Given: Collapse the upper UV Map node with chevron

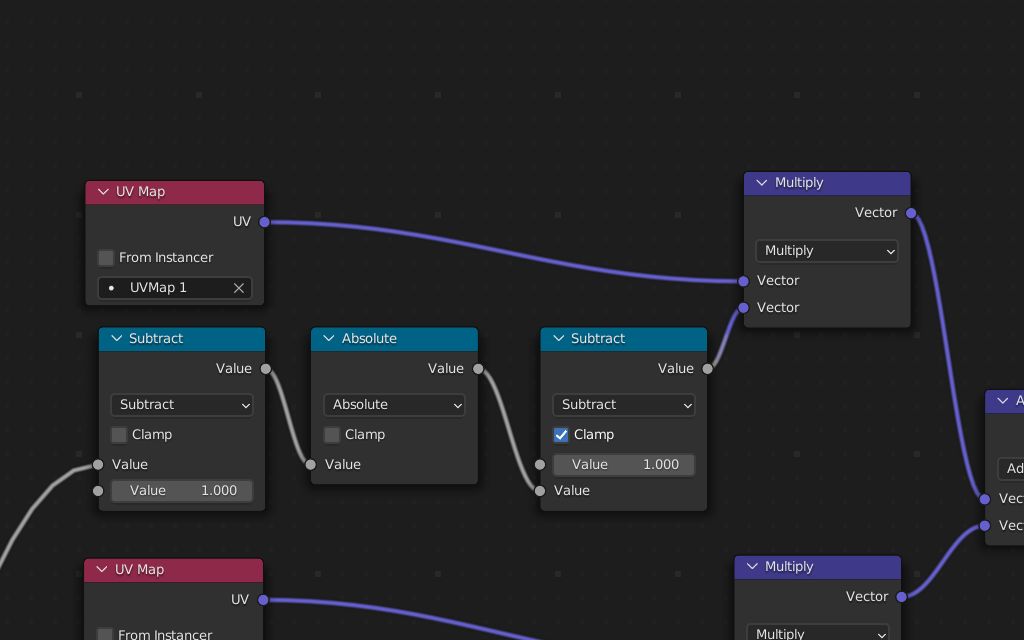Looking at the screenshot, I should click(103, 191).
